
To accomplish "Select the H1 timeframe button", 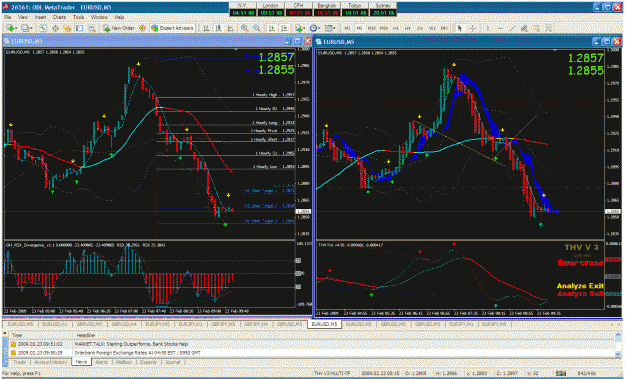I will [x=396, y=28].
